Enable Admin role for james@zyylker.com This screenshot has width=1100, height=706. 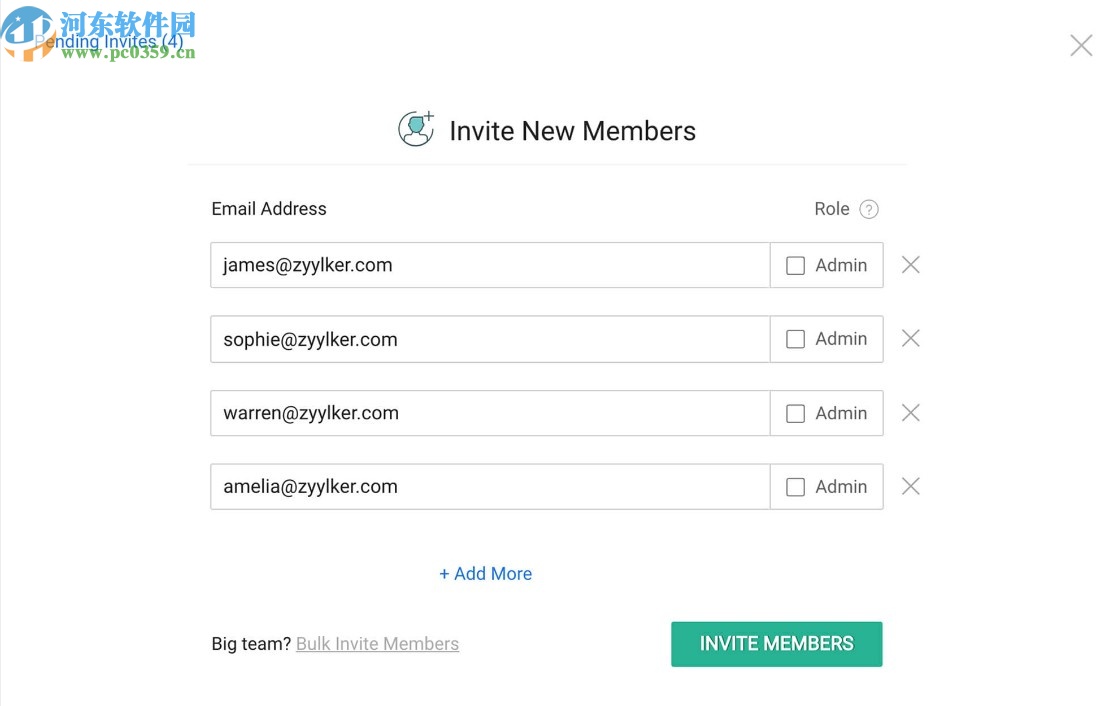[x=796, y=266]
